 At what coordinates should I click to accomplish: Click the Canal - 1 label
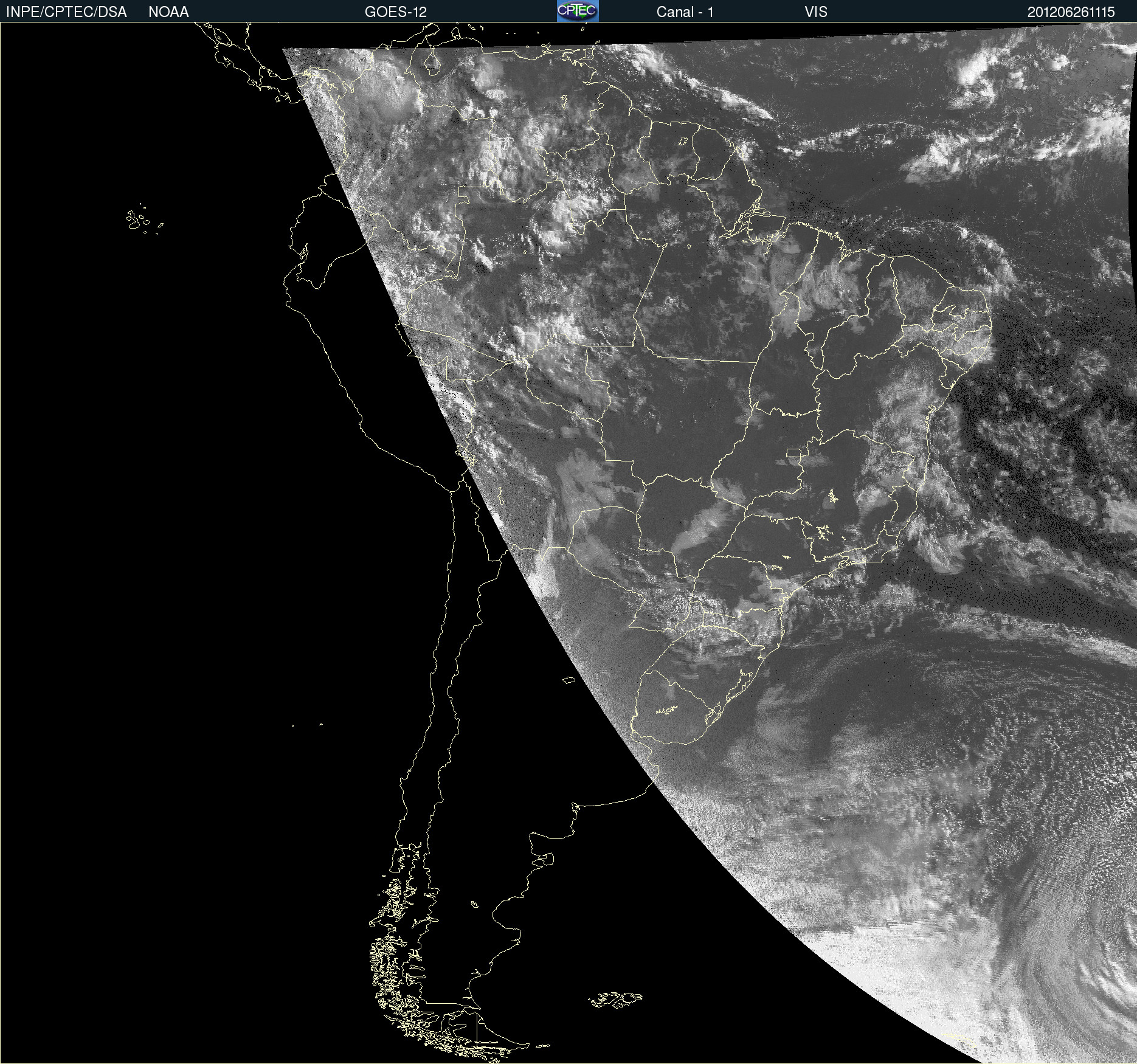click(685, 12)
